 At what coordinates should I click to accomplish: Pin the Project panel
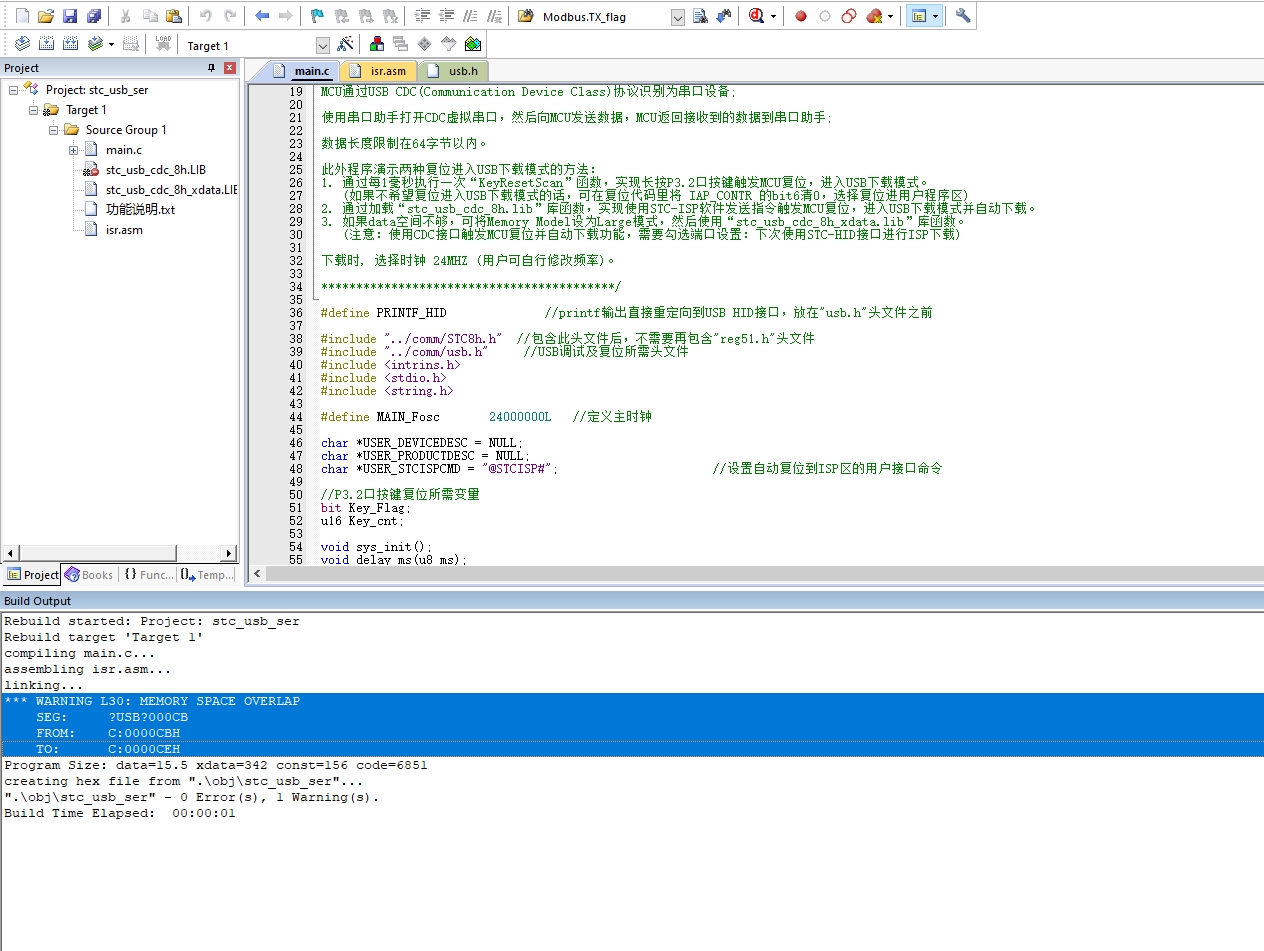[211, 68]
